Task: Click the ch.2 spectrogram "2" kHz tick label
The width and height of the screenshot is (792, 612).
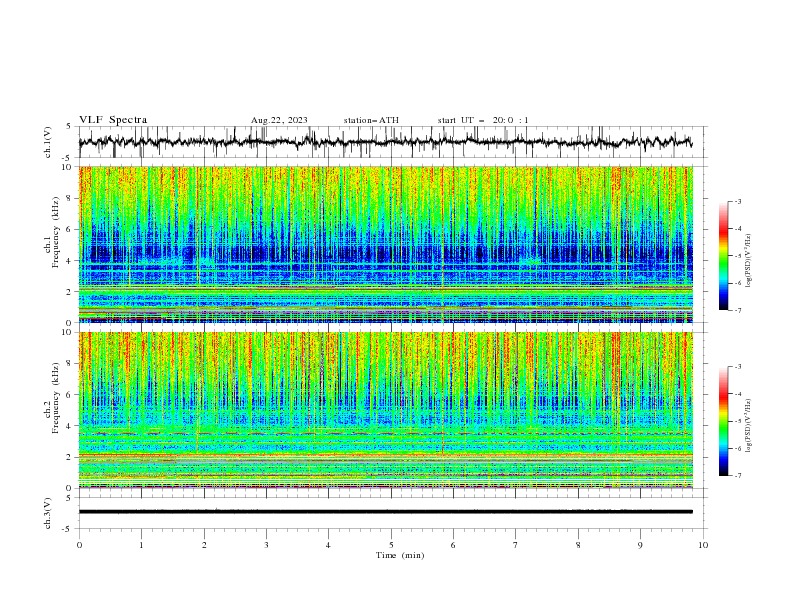Action: click(x=71, y=457)
